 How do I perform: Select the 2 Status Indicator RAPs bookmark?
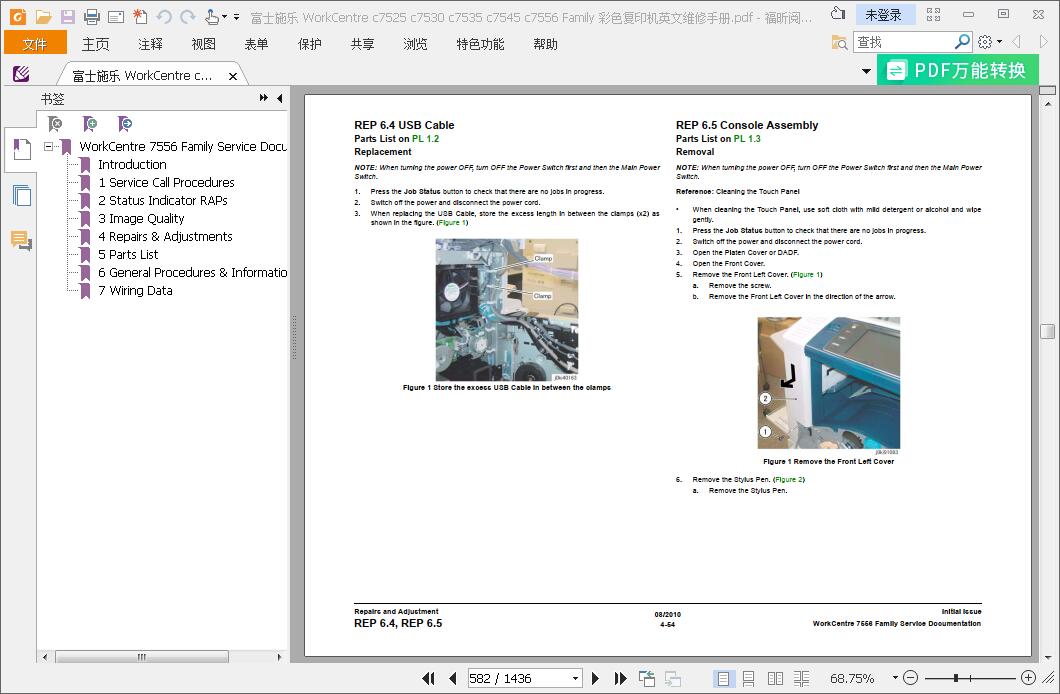click(162, 201)
